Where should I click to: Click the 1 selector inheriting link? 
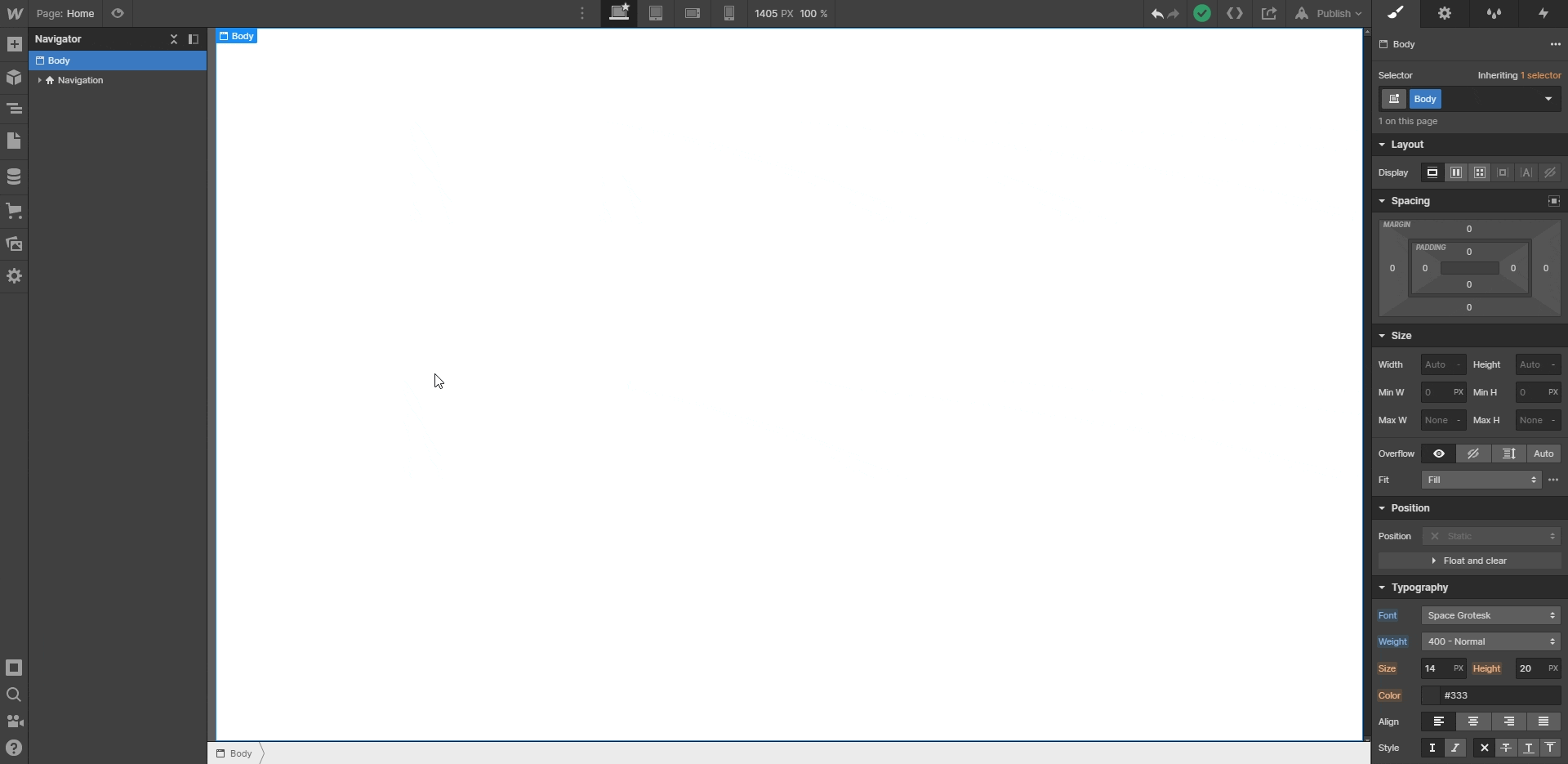pos(1540,75)
